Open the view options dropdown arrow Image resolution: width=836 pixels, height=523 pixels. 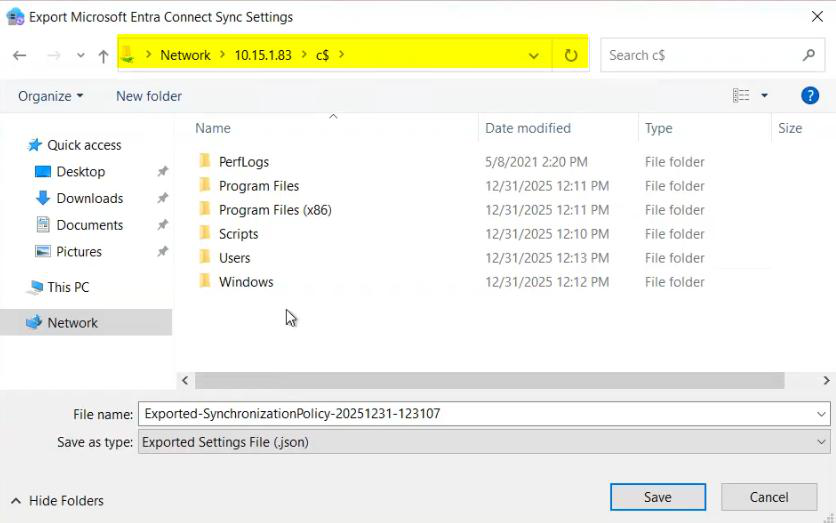pos(764,96)
